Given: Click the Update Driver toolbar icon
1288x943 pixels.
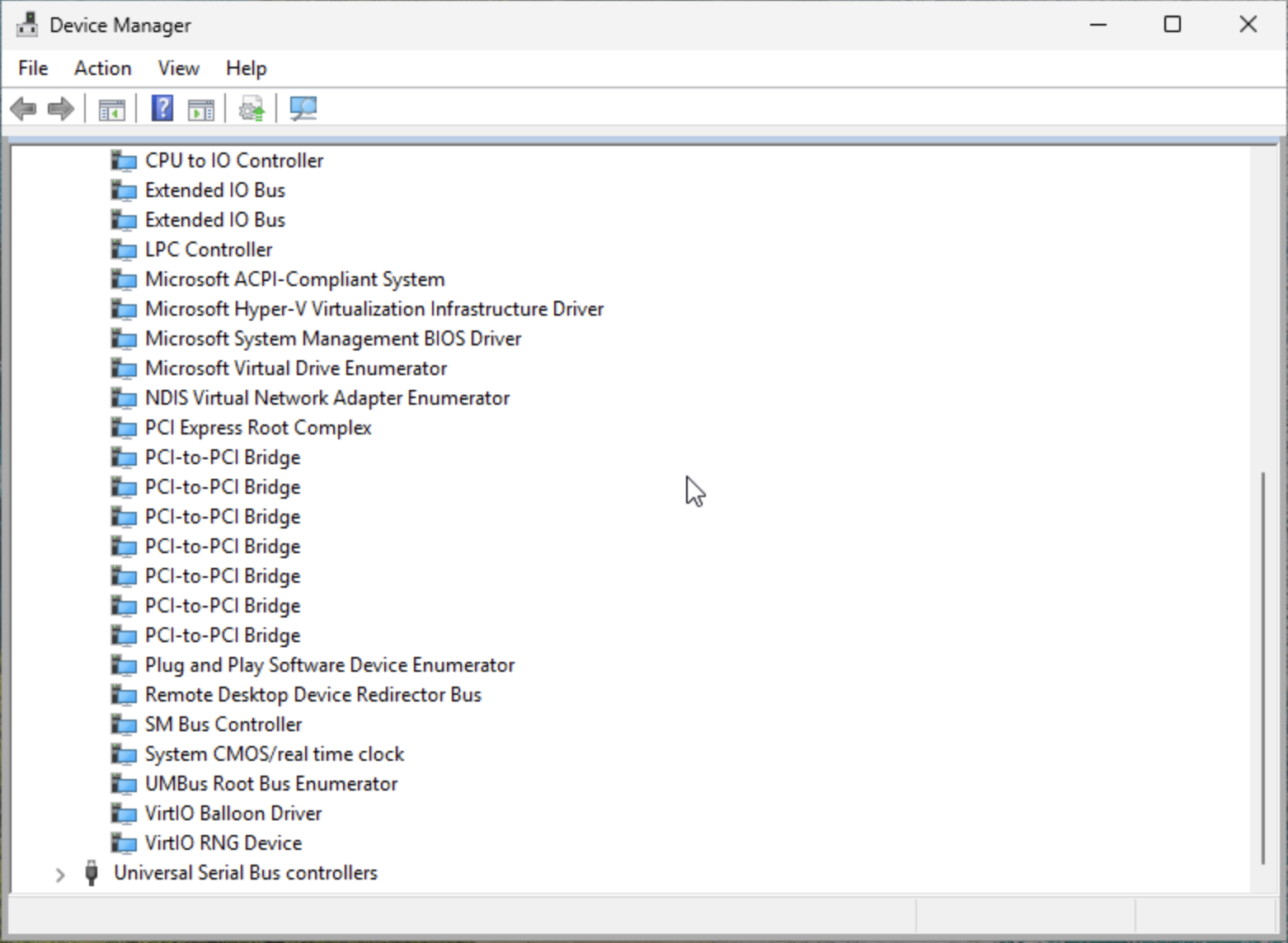Looking at the screenshot, I should (251, 109).
